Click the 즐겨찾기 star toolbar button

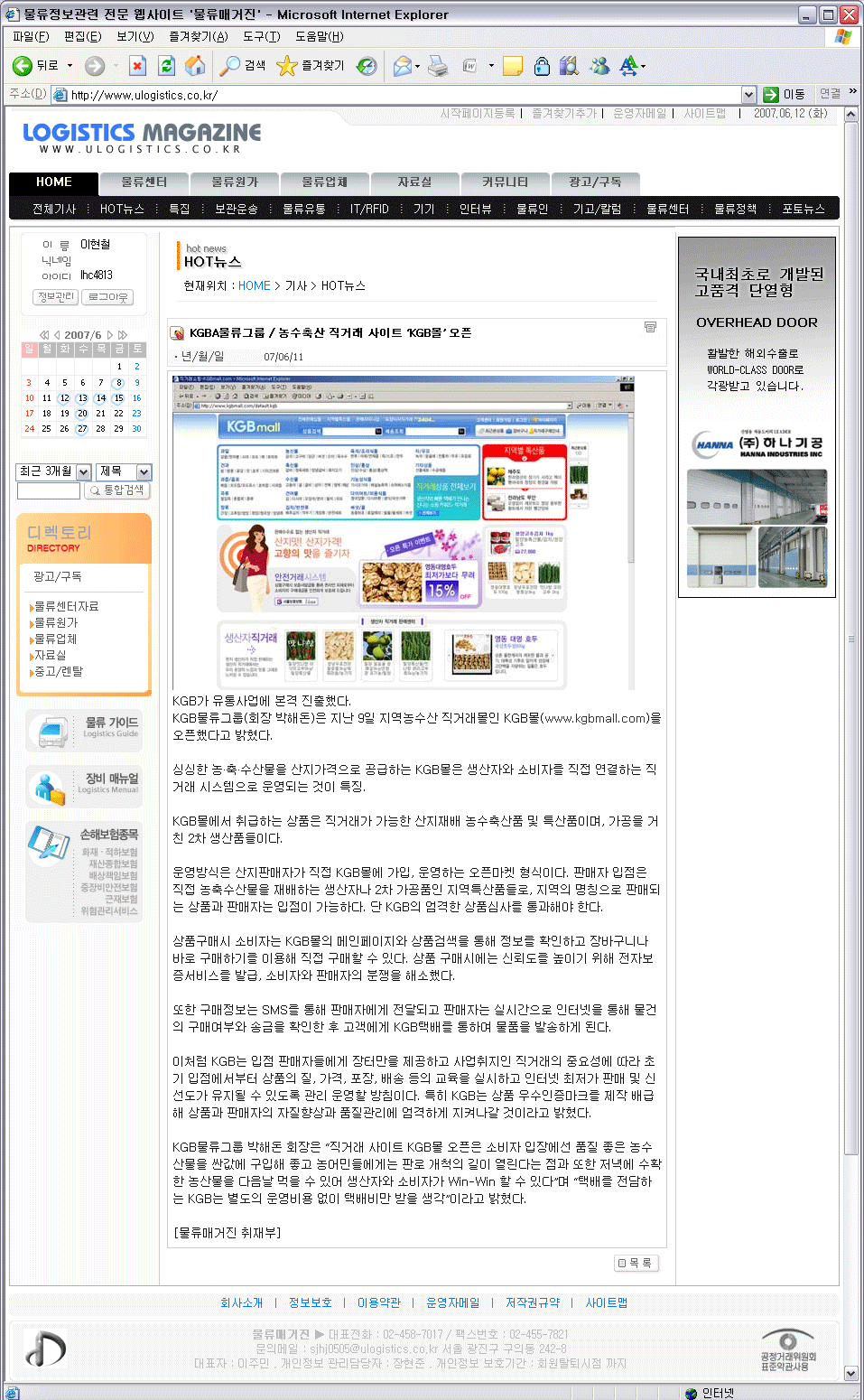tap(311, 65)
